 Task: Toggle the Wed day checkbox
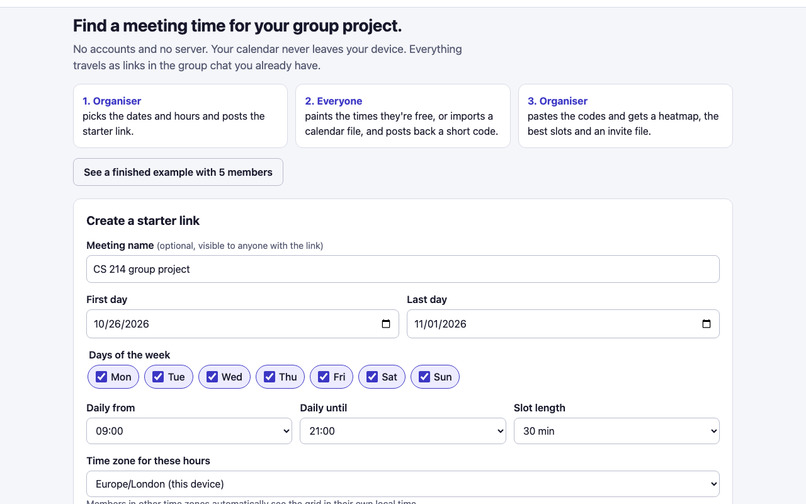212,377
